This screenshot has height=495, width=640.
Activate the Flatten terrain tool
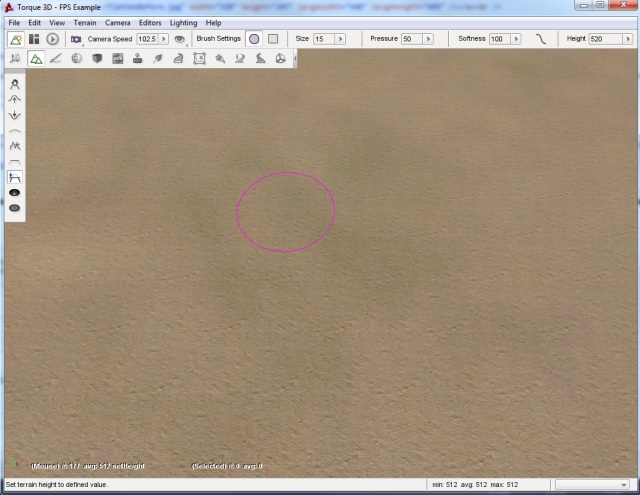coord(15,162)
